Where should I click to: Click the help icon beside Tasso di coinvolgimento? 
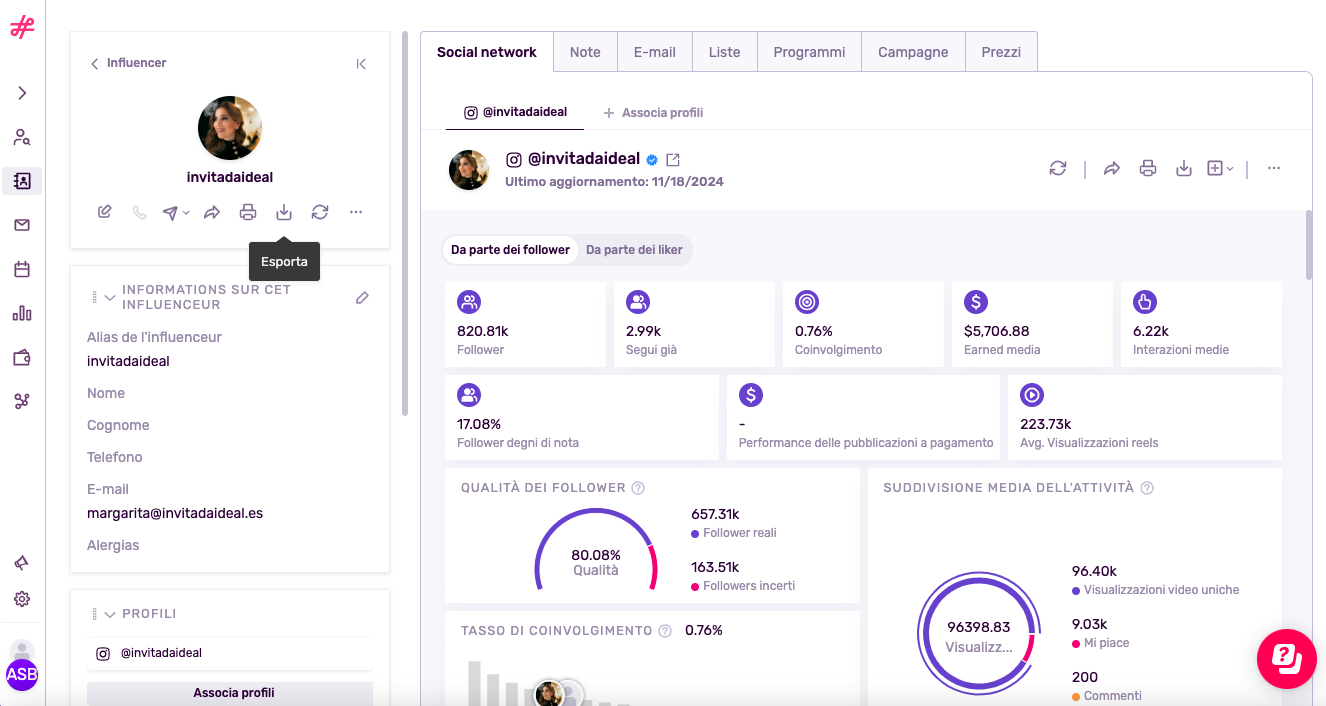(x=665, y=631)
